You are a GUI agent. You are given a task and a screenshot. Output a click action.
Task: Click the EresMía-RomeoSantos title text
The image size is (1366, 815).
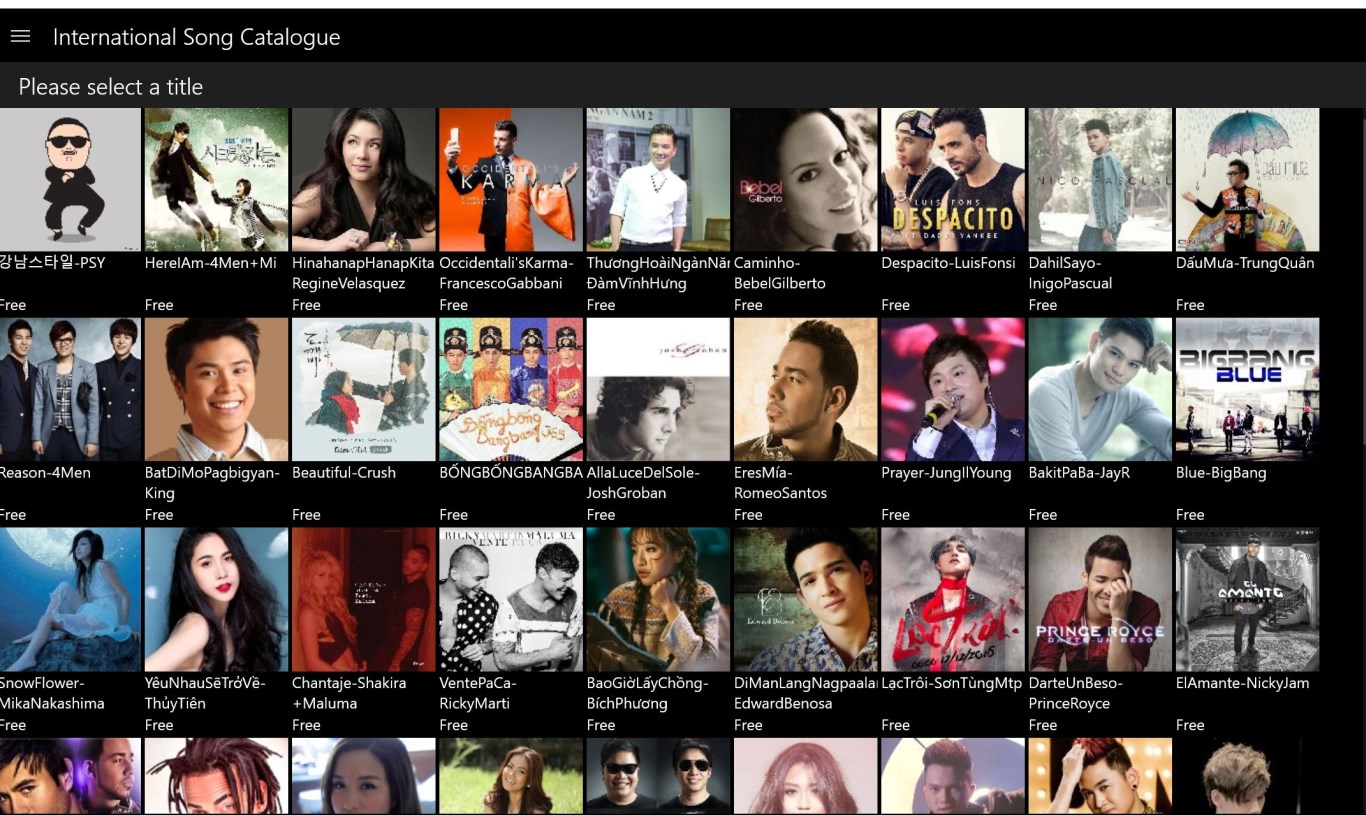pyautogui.click(x=781, y=483)
